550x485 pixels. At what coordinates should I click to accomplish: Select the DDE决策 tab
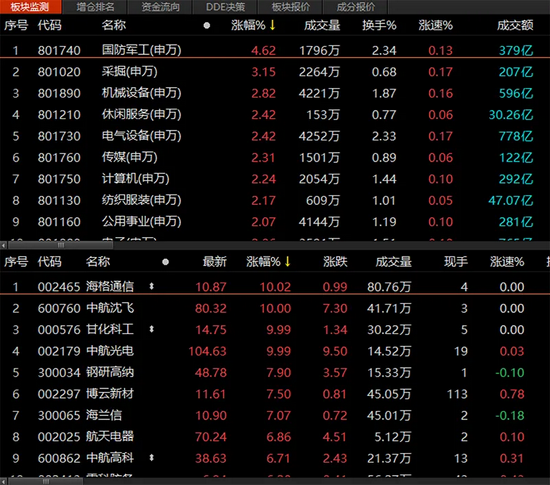point(225,7)
